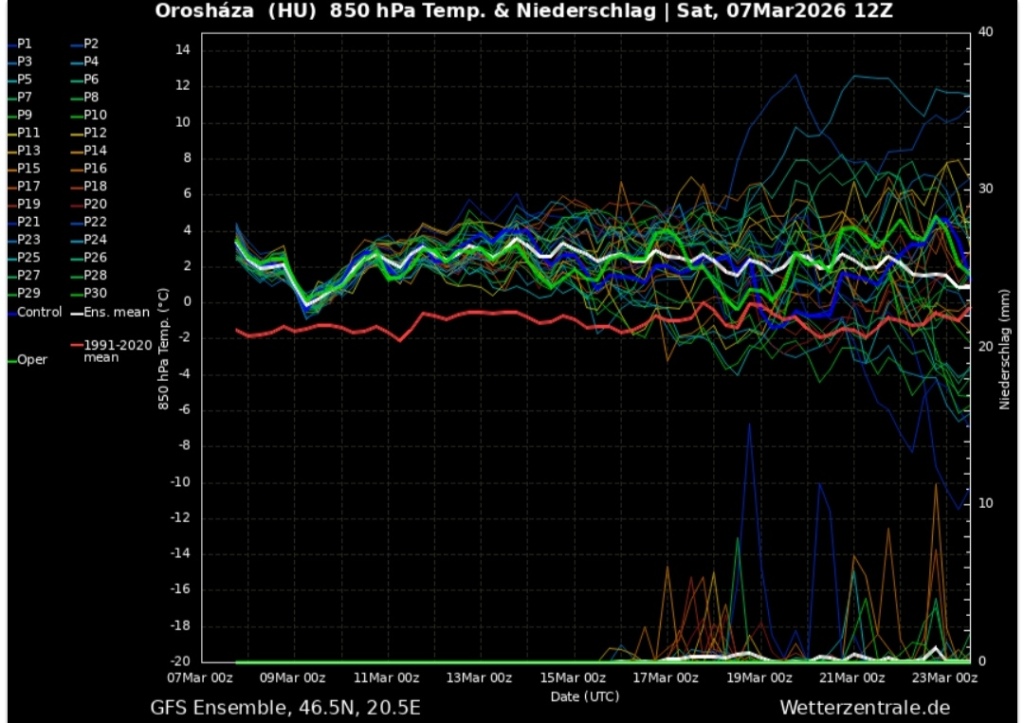1024x723 pixels.
Task: Click the P30 legend entry
Action: pyautogui.click(x=94, y=293)
